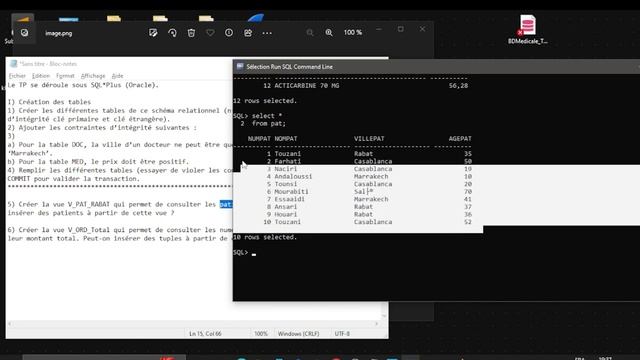
Task: Click the Bloc-notes window title icon
Action: tap(13, 64)
